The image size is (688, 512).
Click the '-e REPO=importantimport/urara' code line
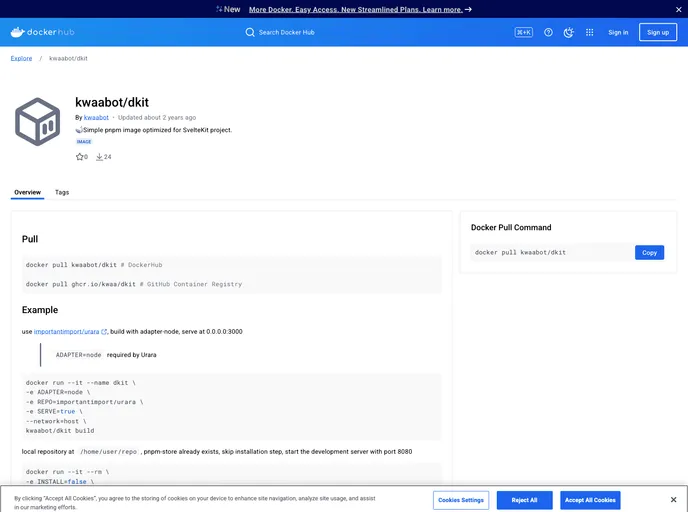point(85,402)
